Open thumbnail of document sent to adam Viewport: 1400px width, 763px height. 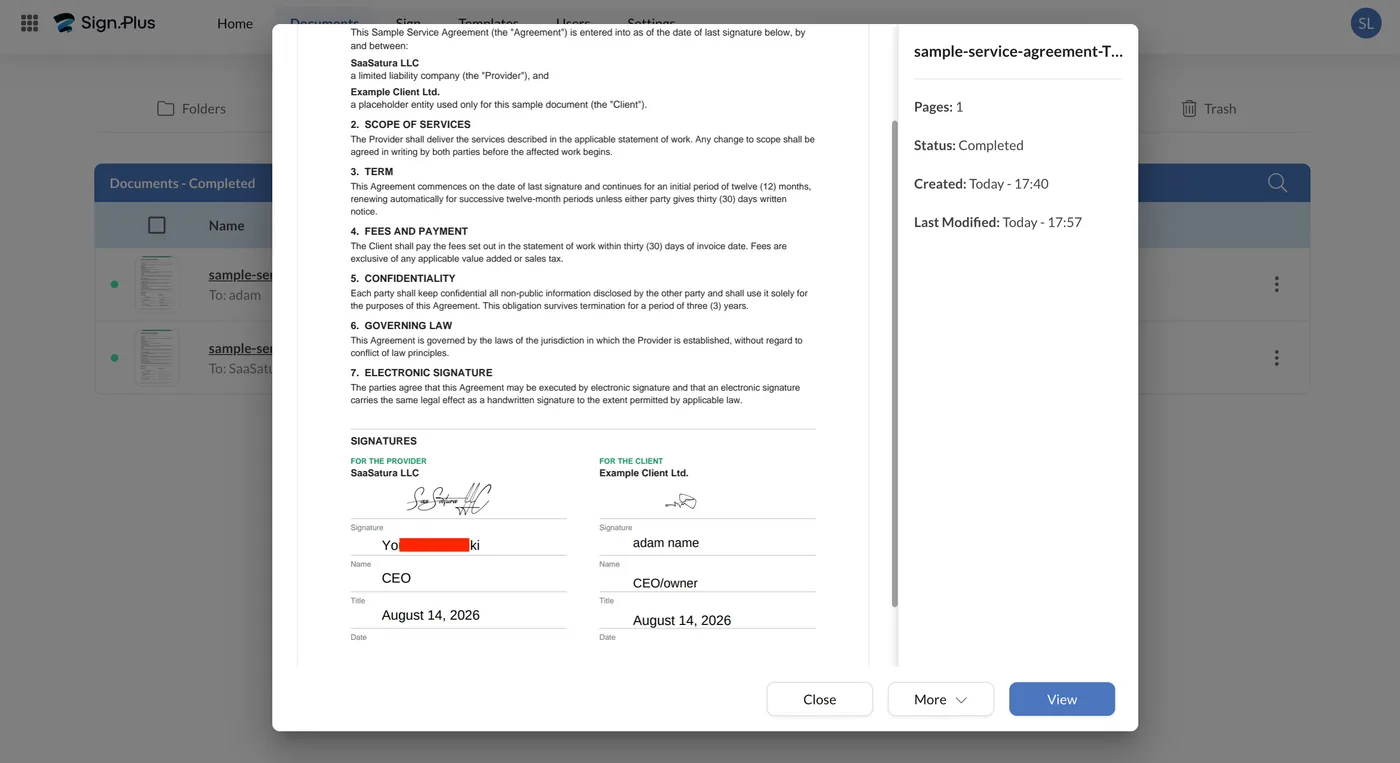tap(156, 283)
